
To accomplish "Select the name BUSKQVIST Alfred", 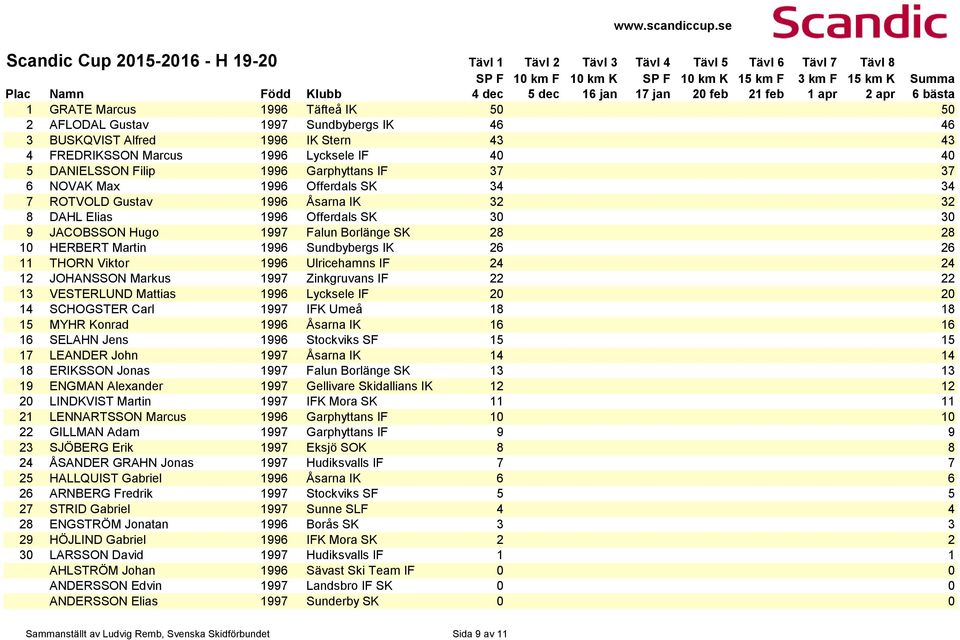I will pyautogui.click(x=102, y=140).
